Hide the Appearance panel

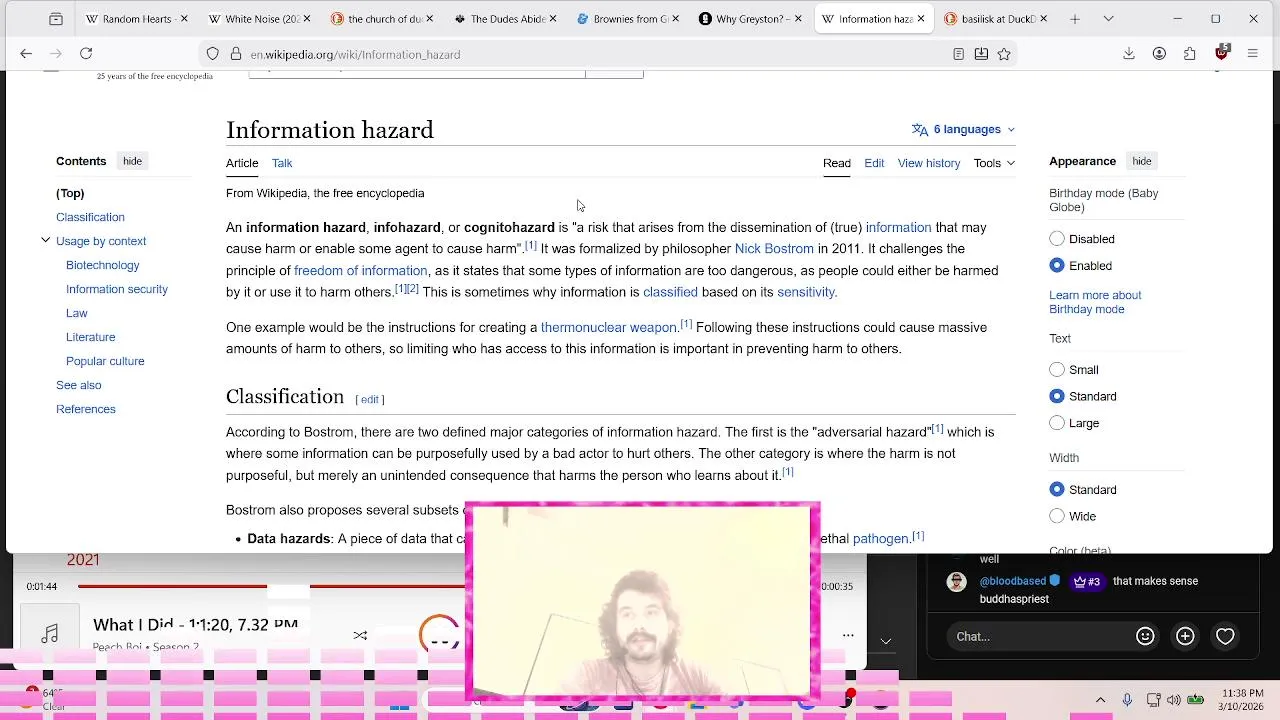click(x=1142, y=161)
